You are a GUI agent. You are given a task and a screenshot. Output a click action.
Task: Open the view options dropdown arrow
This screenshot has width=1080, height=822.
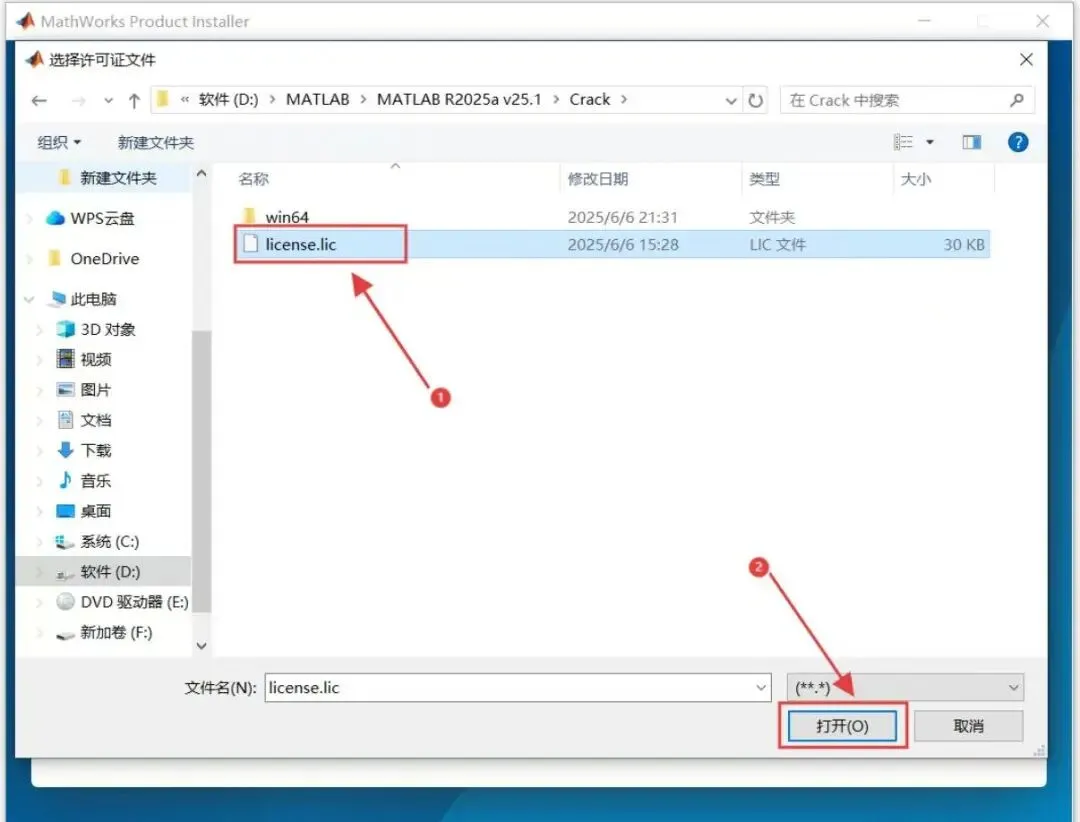(x=929, y=142)
